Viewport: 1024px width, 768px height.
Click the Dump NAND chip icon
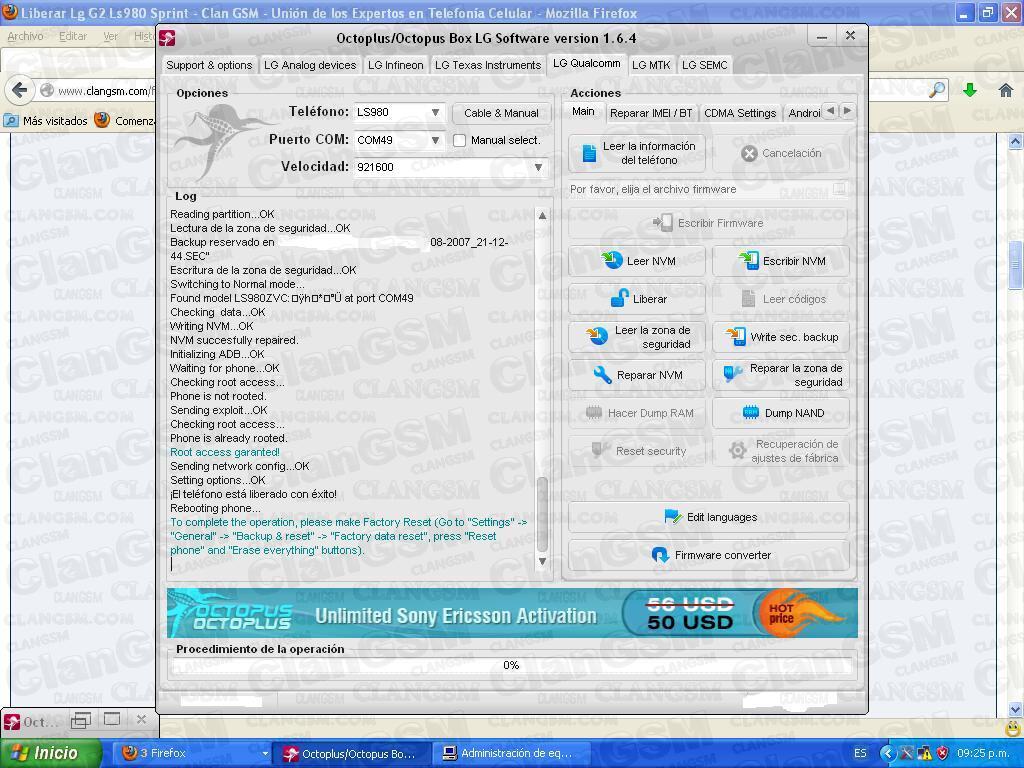(751, 413)
